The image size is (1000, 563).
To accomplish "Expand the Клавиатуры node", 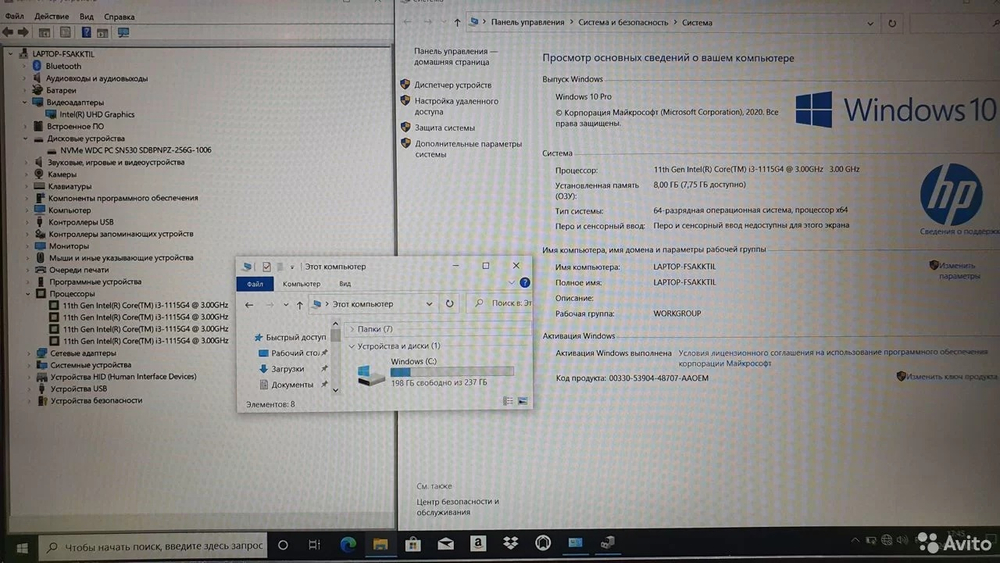I will (26, 186).
